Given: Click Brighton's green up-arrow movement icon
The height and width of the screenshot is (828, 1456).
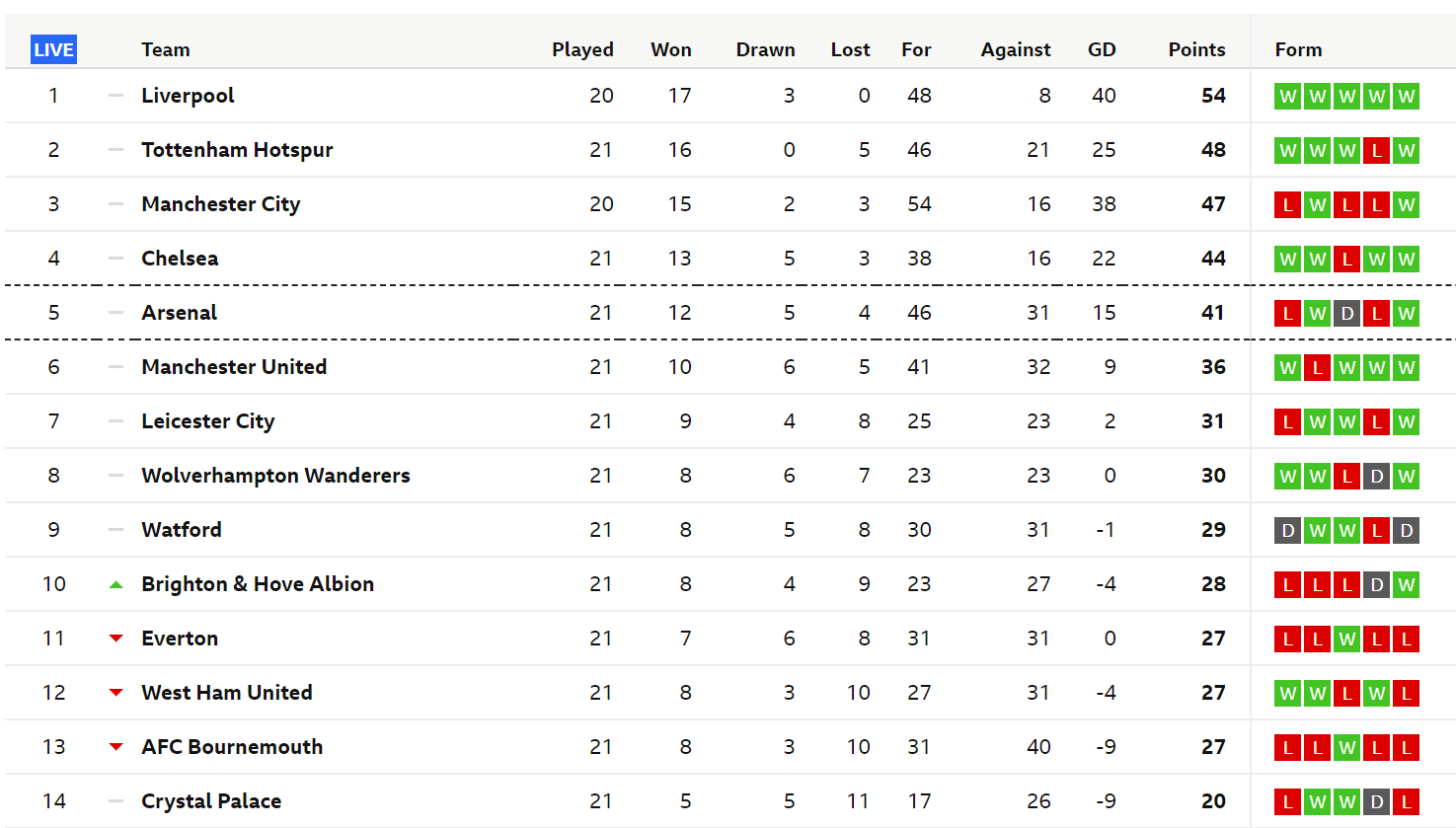Looking at the screenshot, I should point(115,584).
